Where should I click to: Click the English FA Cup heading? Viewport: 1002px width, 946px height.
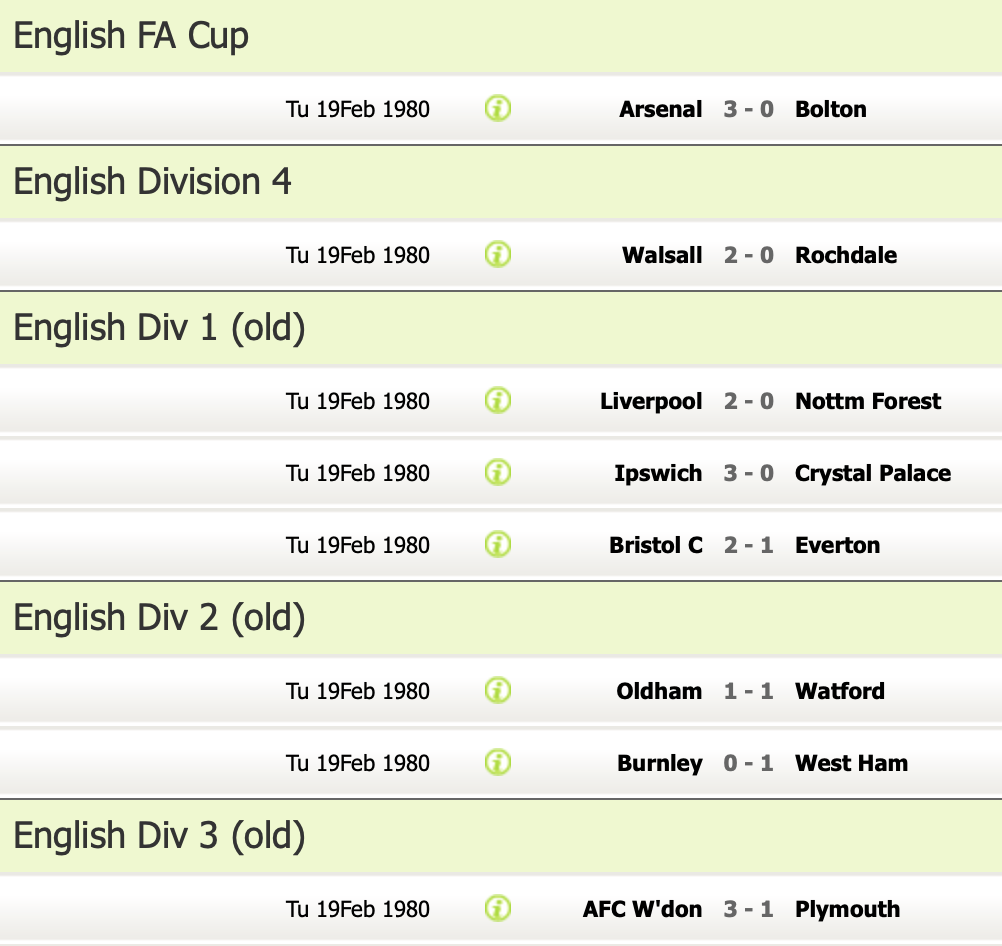click(x=131, y=36)
